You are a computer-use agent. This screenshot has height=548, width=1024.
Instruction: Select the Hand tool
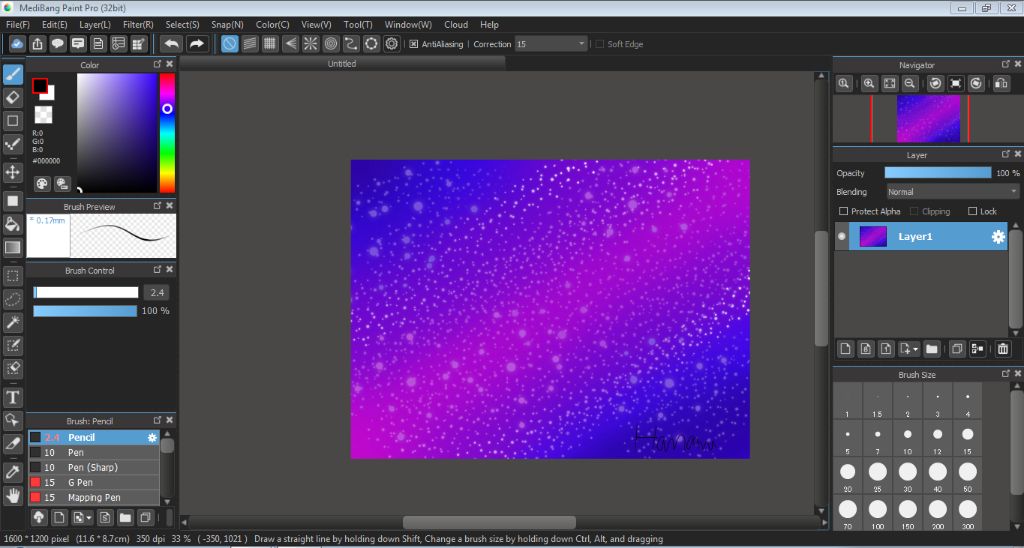[x=12, y=494]
